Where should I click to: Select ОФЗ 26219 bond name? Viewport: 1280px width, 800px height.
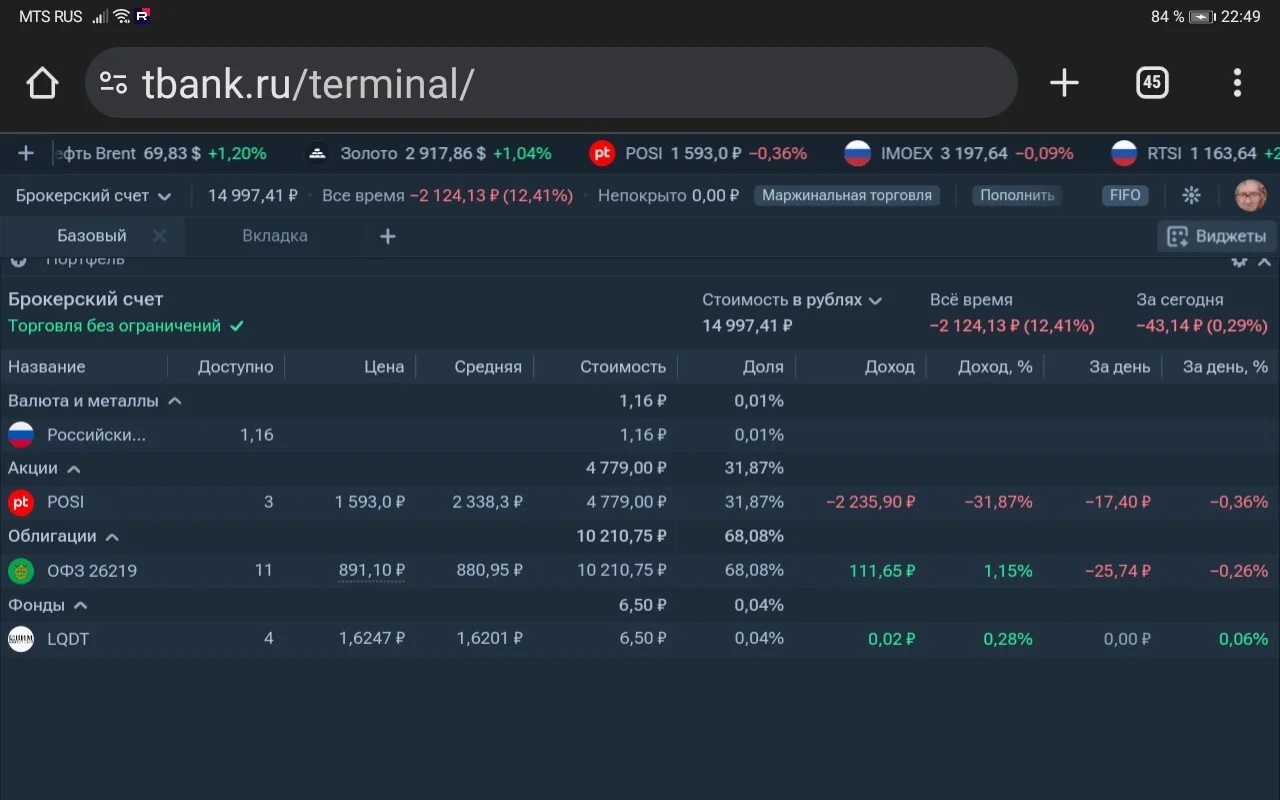[x=92, y=571]
